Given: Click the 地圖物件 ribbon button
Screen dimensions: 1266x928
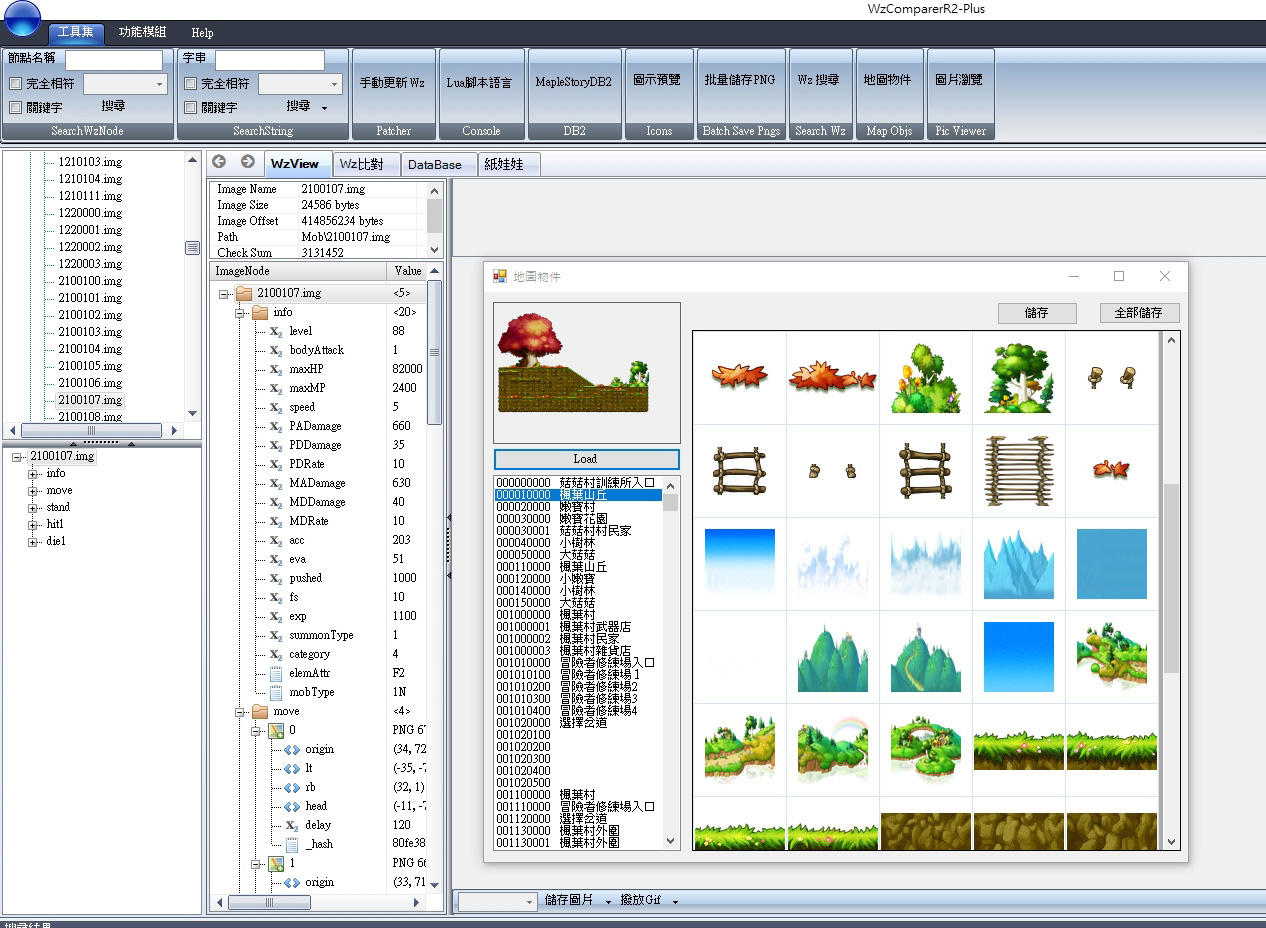Looking at the screenshot, I should coord(889,82).
